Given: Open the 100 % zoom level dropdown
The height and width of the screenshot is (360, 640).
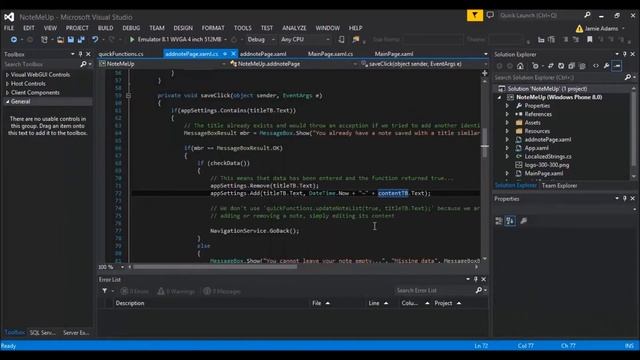Looking at the screenshot, I should tap(122, 267).
